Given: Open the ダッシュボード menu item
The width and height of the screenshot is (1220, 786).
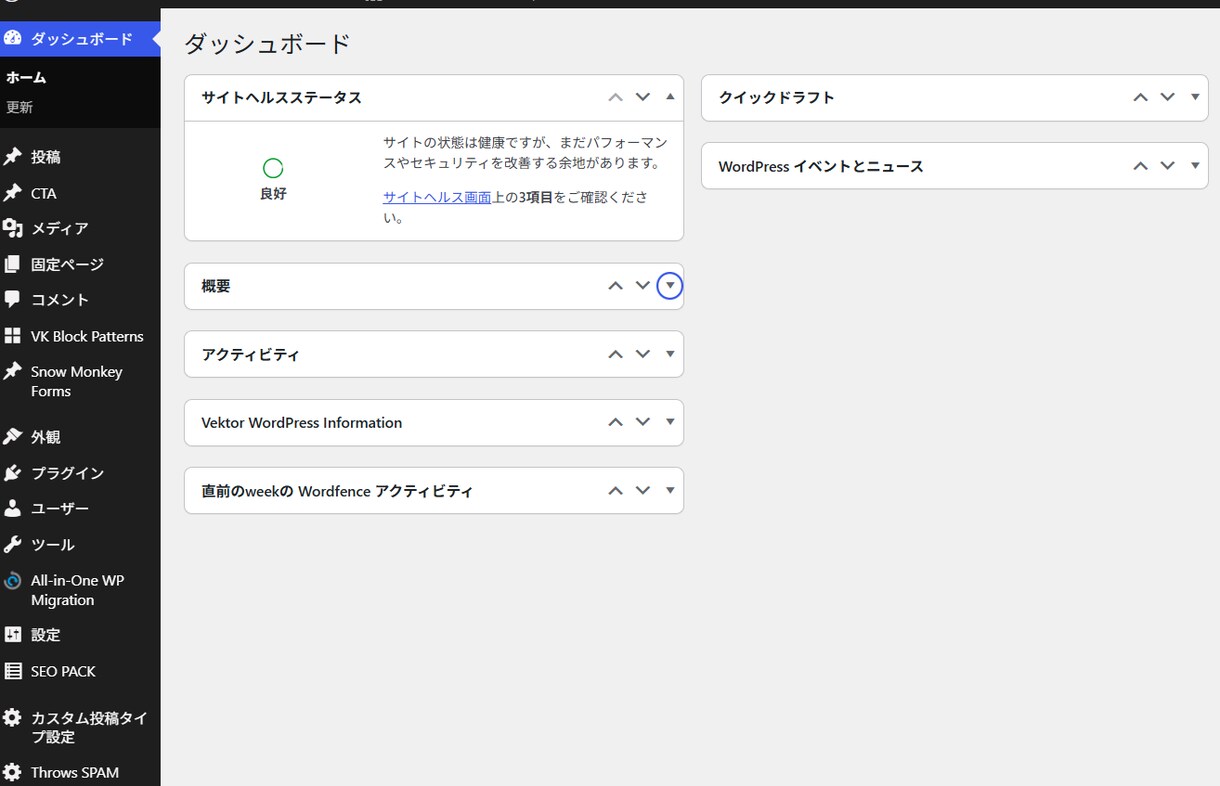Looking at the screenshot, I should tap(80, 39).
